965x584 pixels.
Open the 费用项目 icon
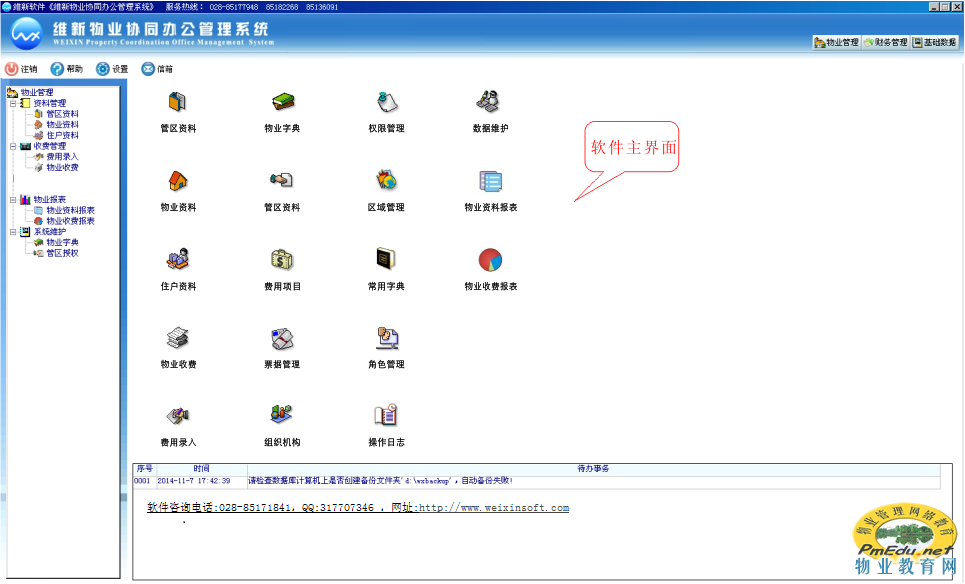pos(282,260)
